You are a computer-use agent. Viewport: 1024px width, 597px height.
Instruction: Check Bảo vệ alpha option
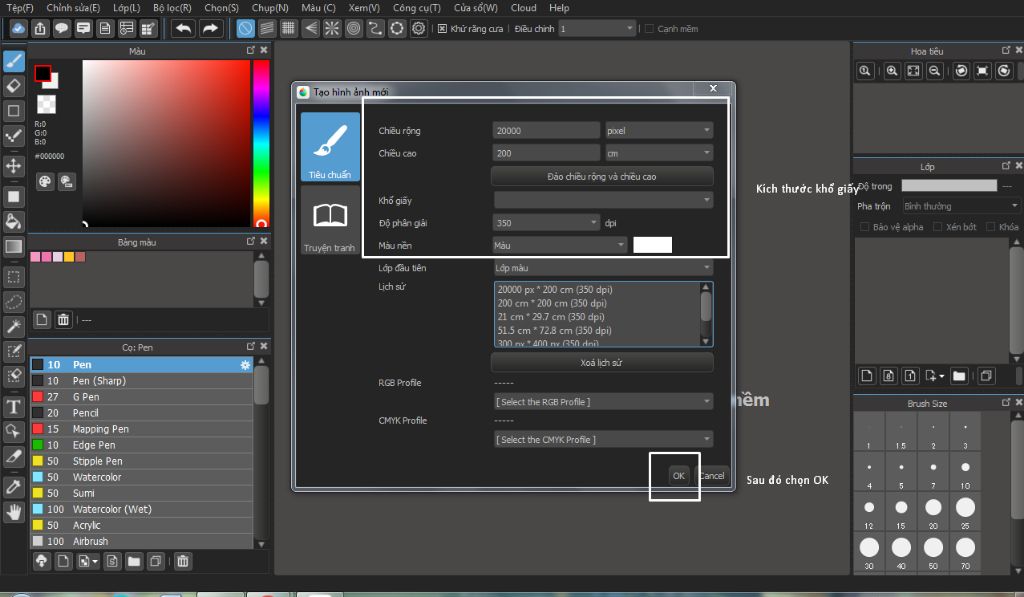[x=865, y=227]
